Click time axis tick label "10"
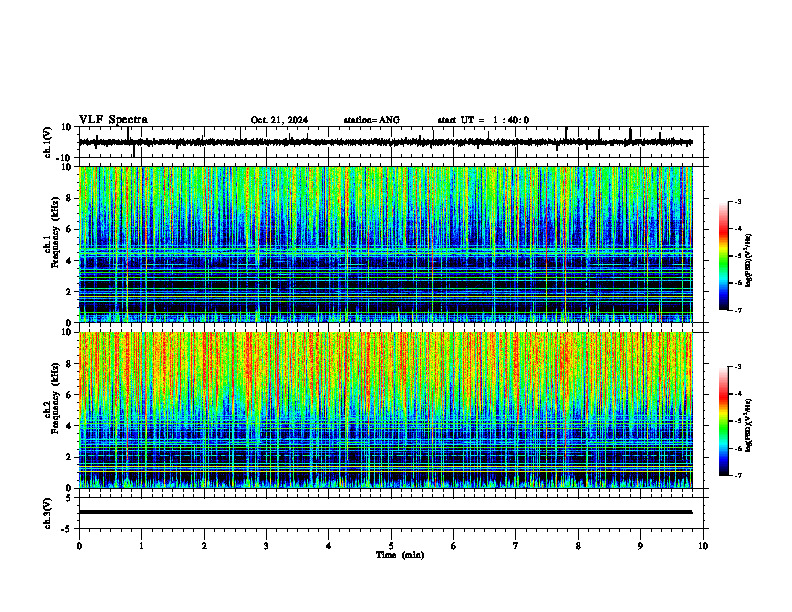This screenshot has height=612, width=792. click(703, 546)
